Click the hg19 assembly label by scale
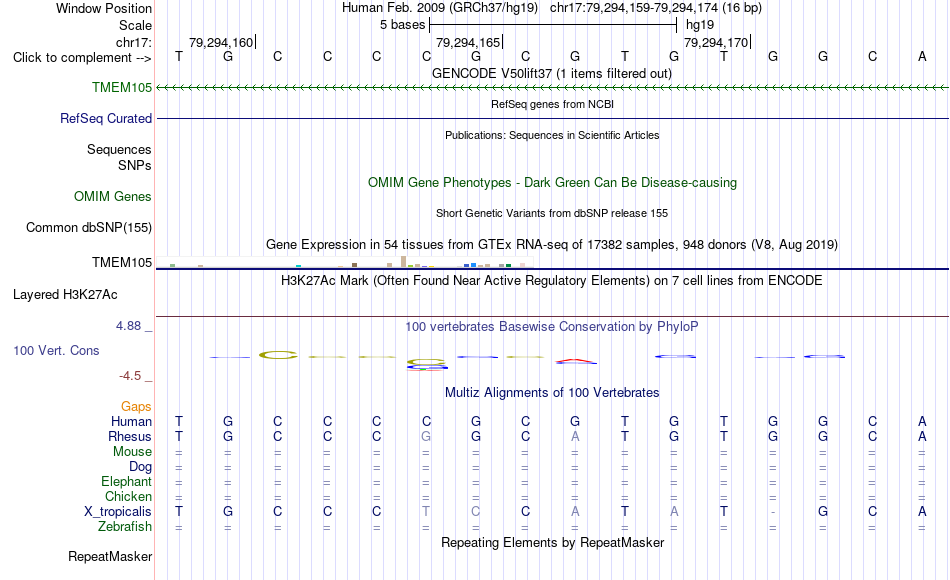This screenshot has height=580, width=950. [700, 25]
